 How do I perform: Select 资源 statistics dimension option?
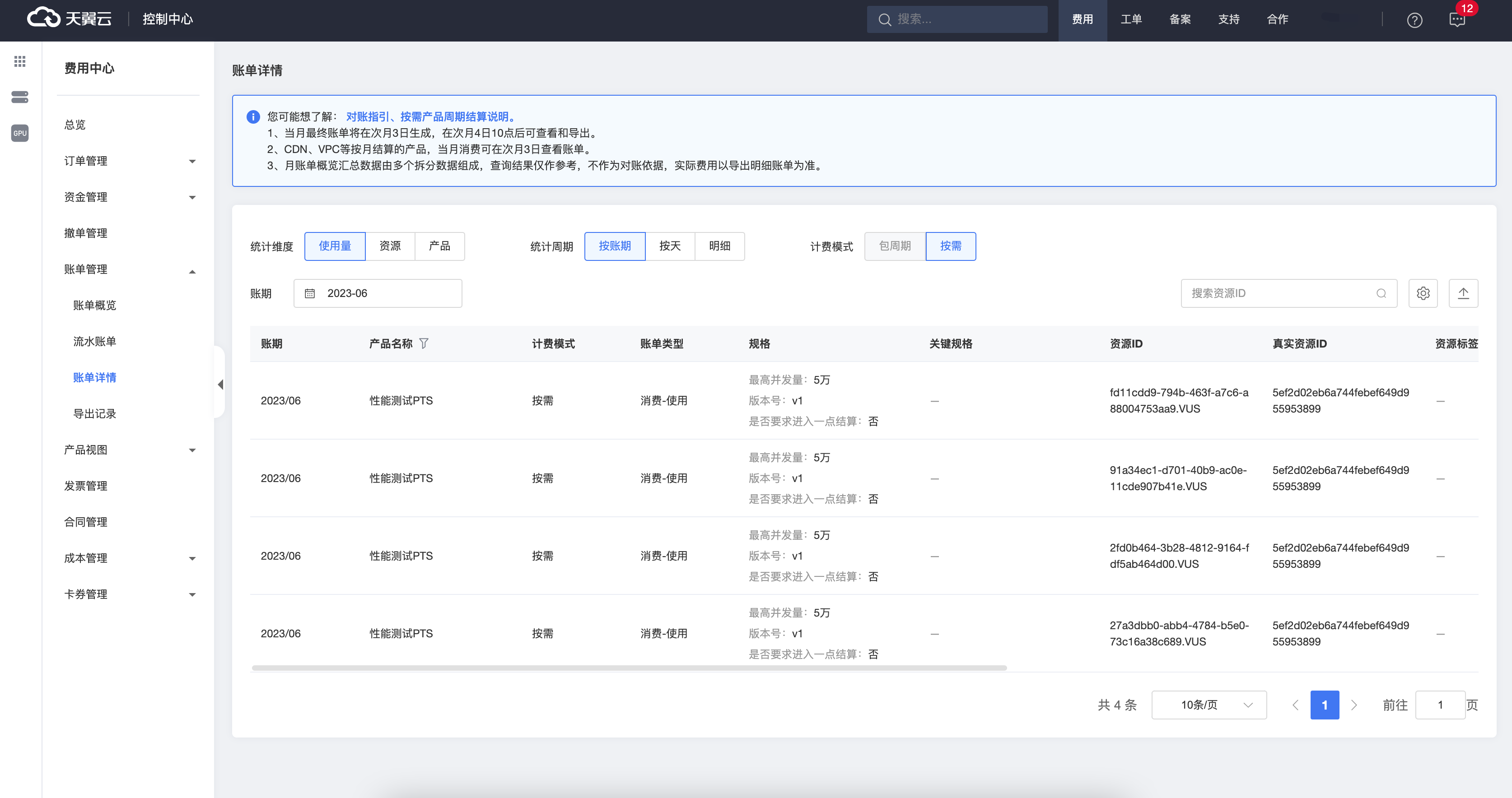[x=390, y=246]
